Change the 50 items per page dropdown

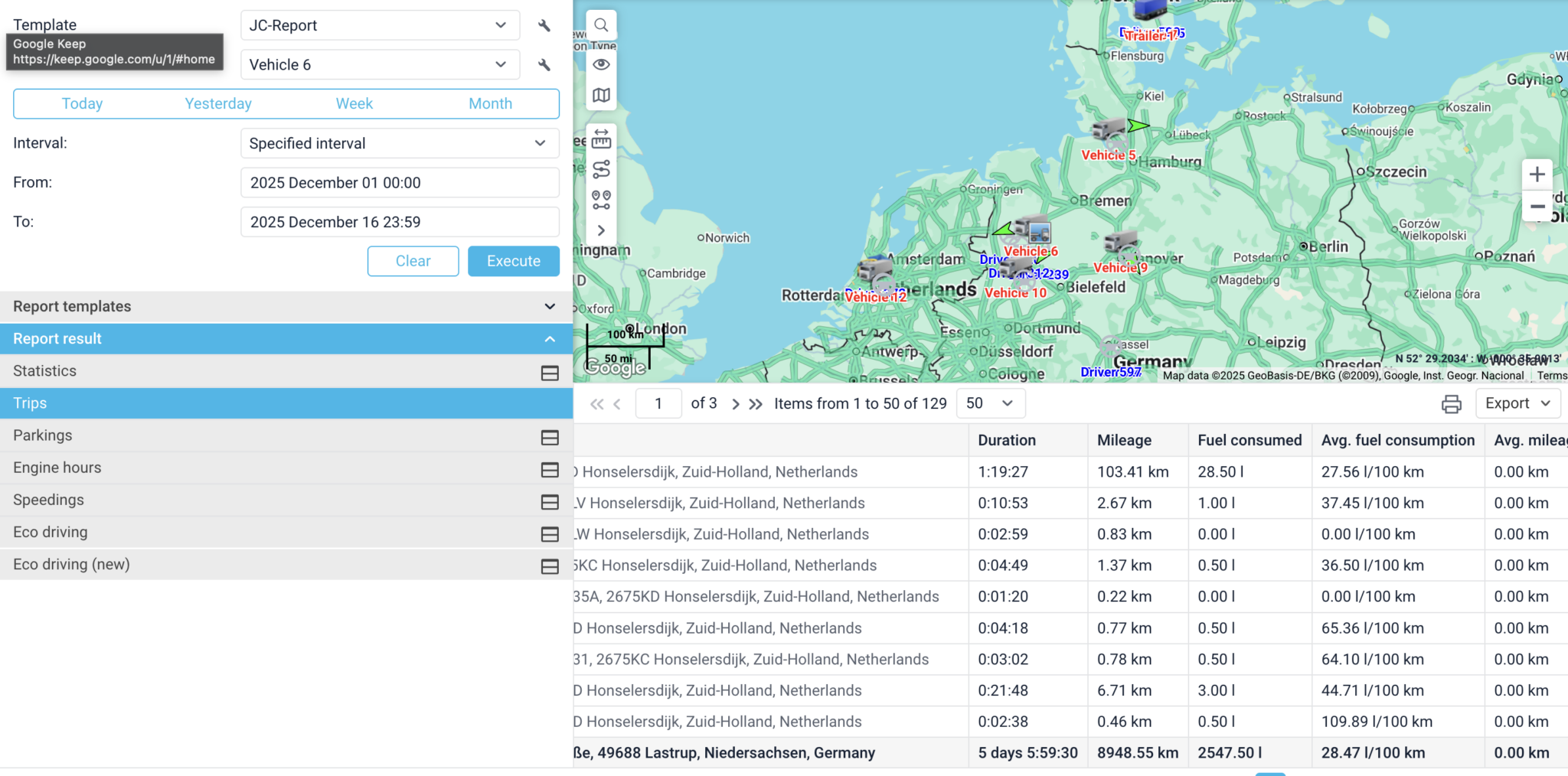point(991,403)
